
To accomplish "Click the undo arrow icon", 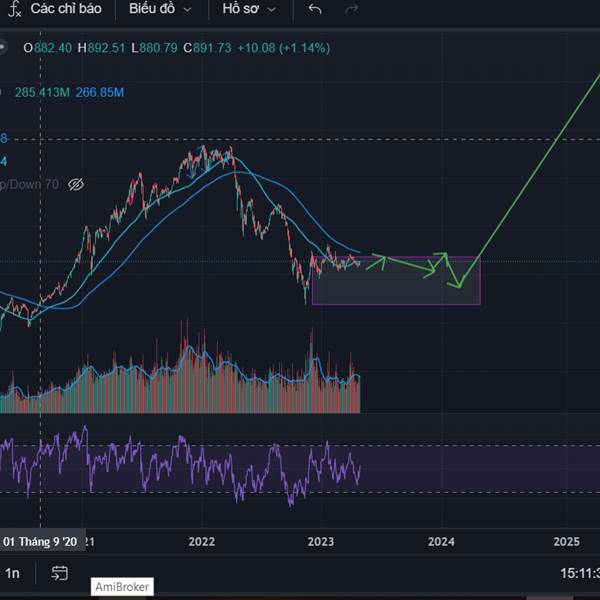I will (315, 9).
